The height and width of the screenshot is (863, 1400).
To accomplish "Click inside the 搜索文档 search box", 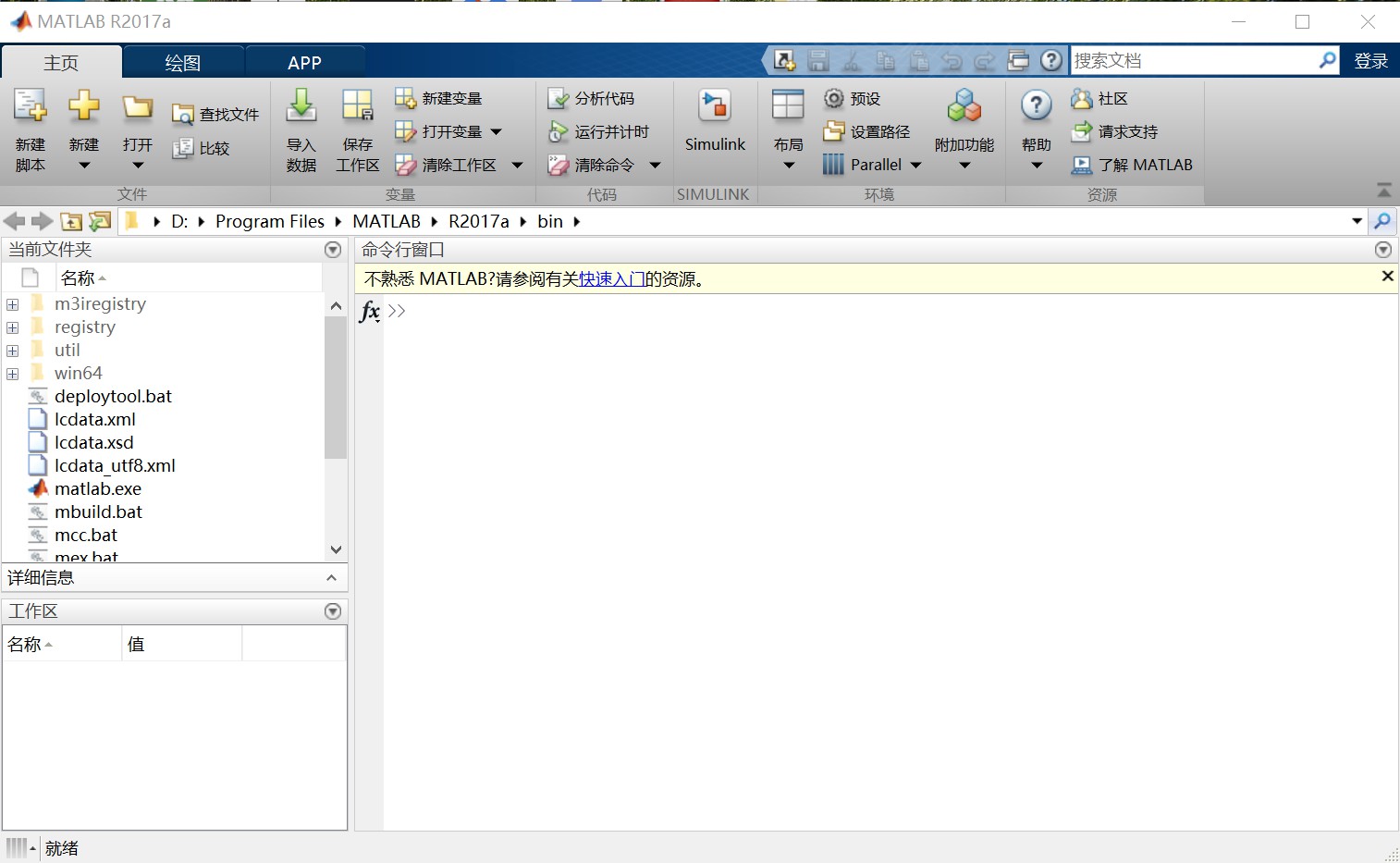I will click(x=1194, y=61).
